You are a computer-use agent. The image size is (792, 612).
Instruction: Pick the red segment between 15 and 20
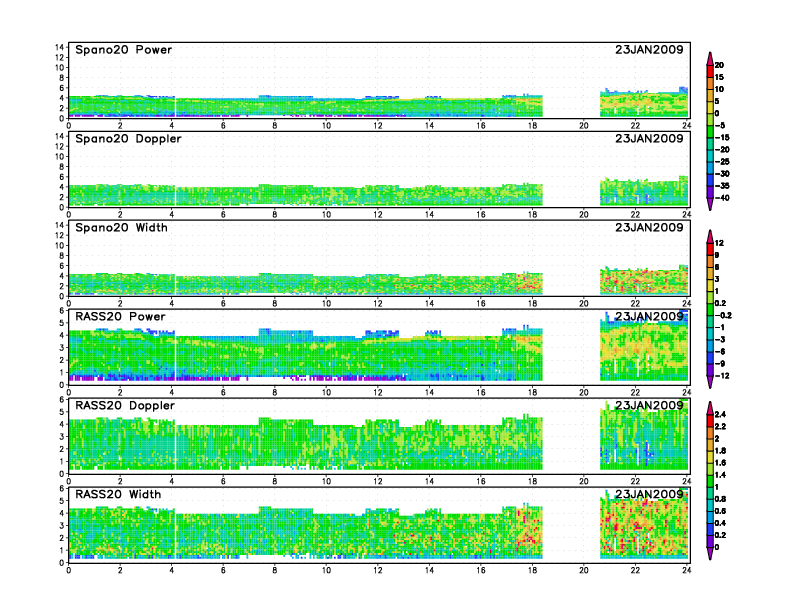click(710, 71)
